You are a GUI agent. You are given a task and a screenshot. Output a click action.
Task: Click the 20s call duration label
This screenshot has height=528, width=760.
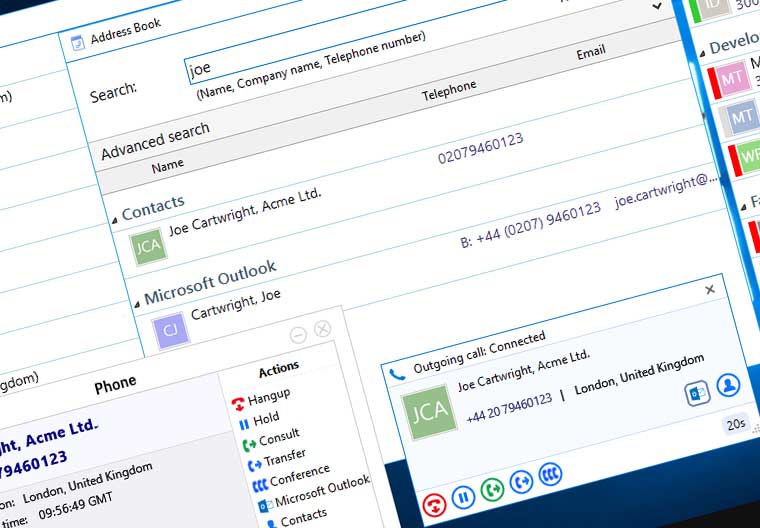pos(735,424)
